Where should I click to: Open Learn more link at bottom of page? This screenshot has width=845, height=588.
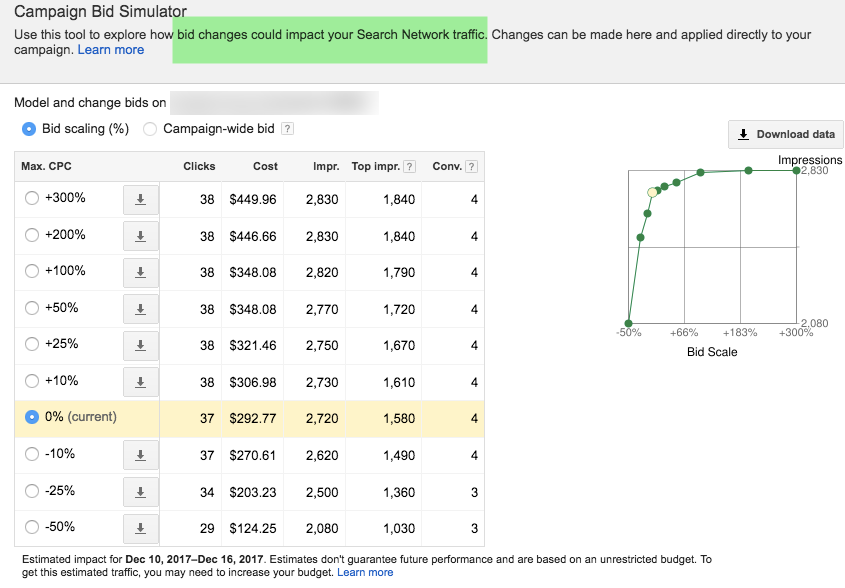point(364,572)
